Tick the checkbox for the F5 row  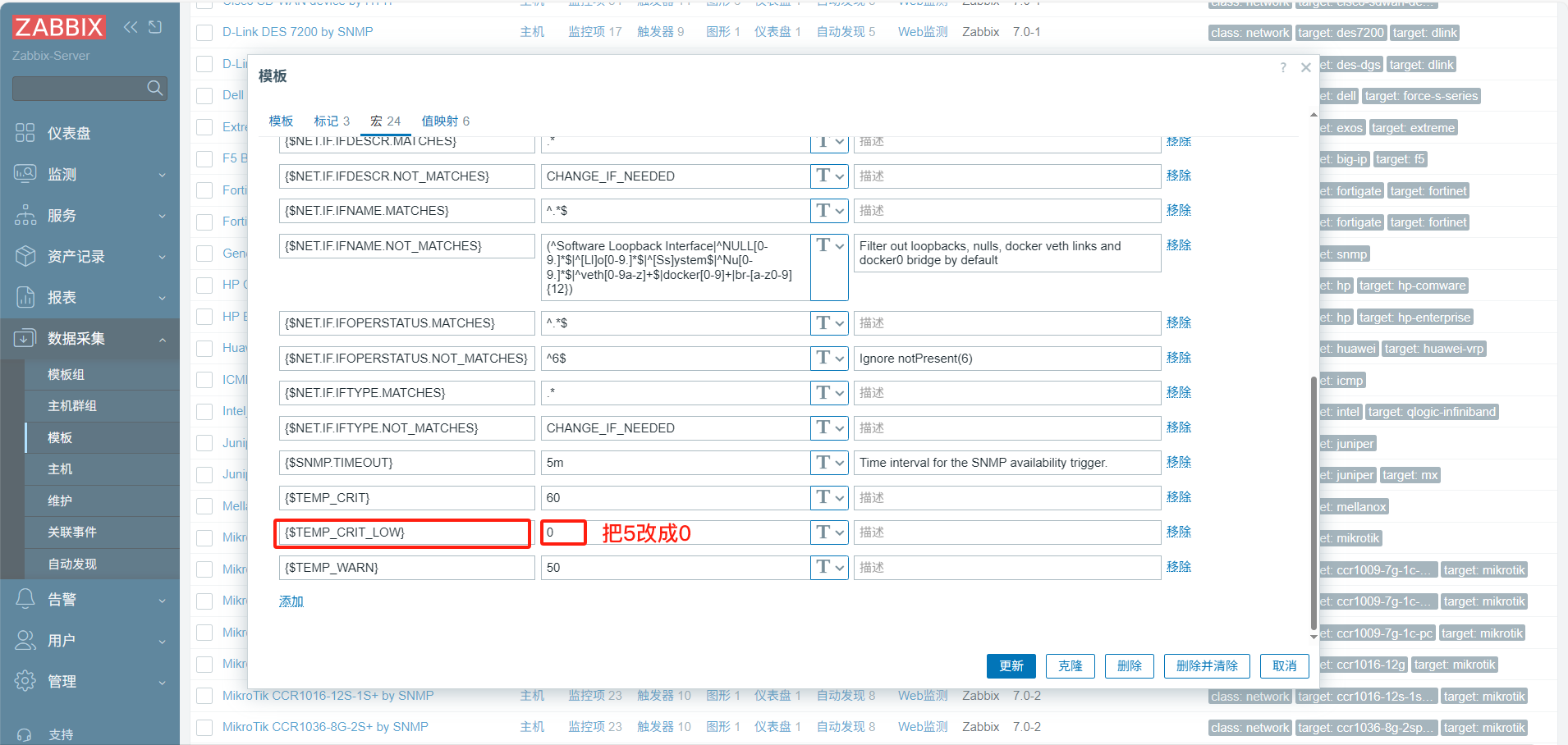[204, 159]
